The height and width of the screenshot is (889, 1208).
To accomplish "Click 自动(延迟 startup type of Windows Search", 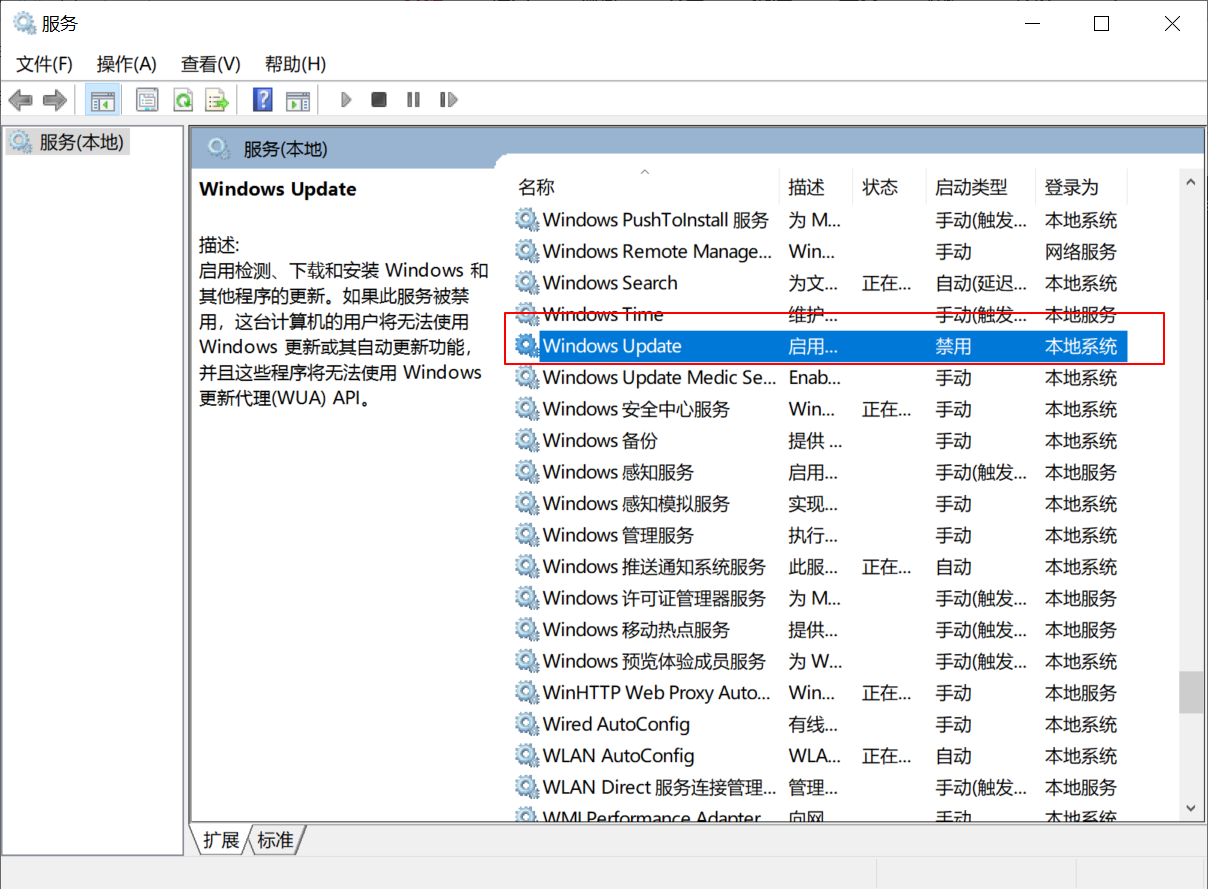I will tap(981, 284).
